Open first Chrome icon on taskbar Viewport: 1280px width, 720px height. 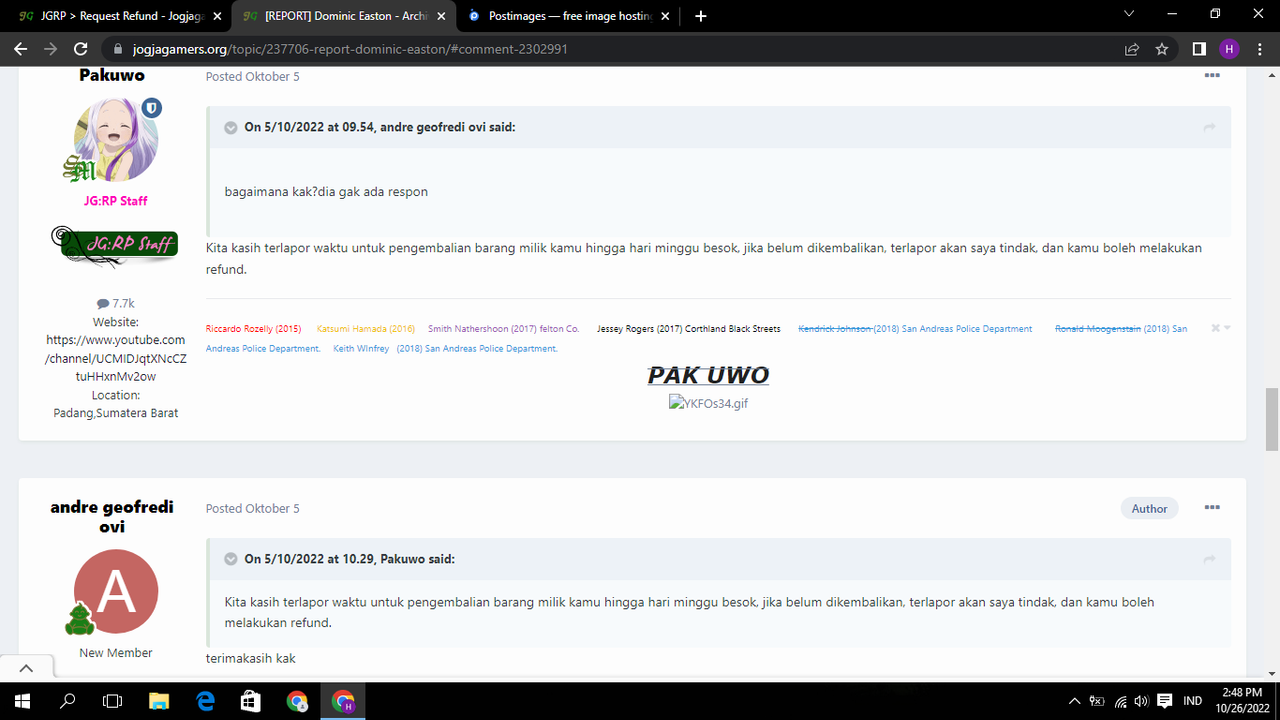click(297, 700)
